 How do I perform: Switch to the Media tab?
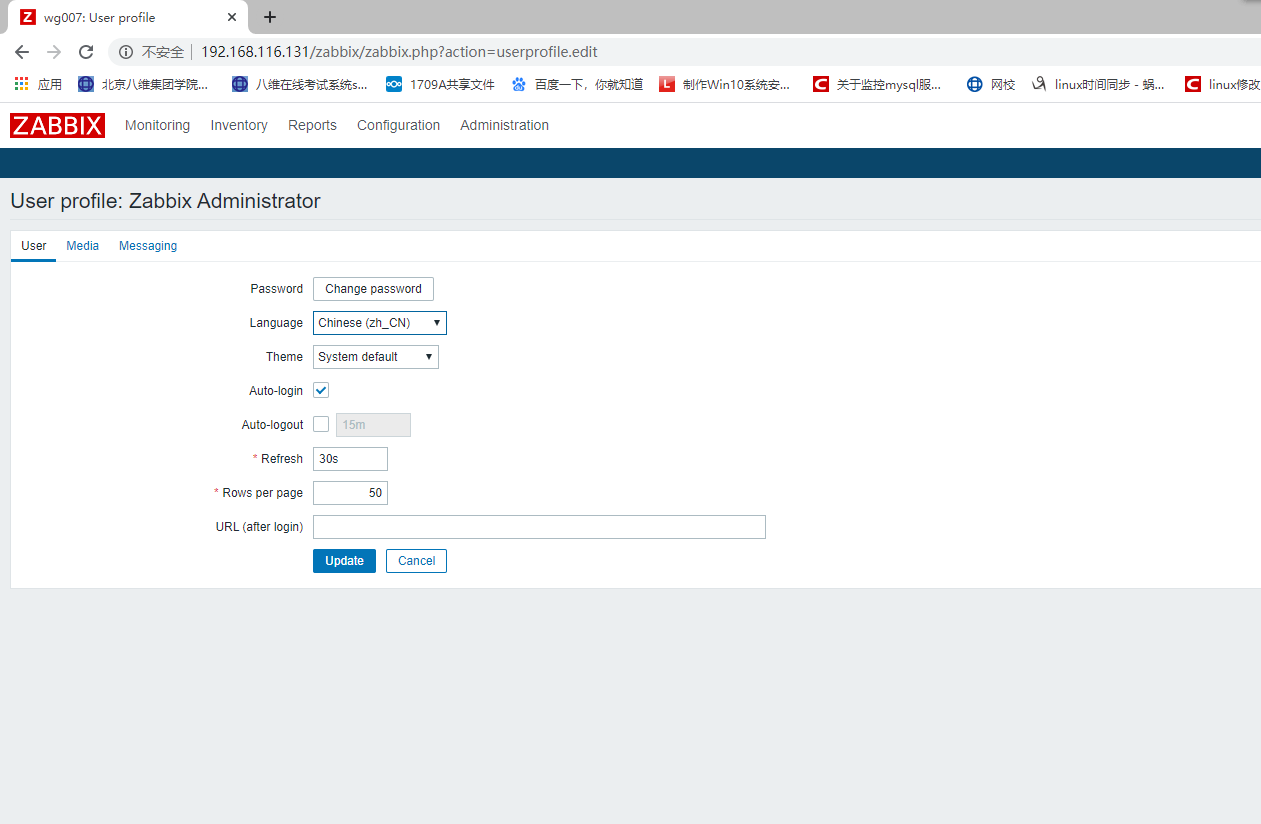[x=83, y=246]
